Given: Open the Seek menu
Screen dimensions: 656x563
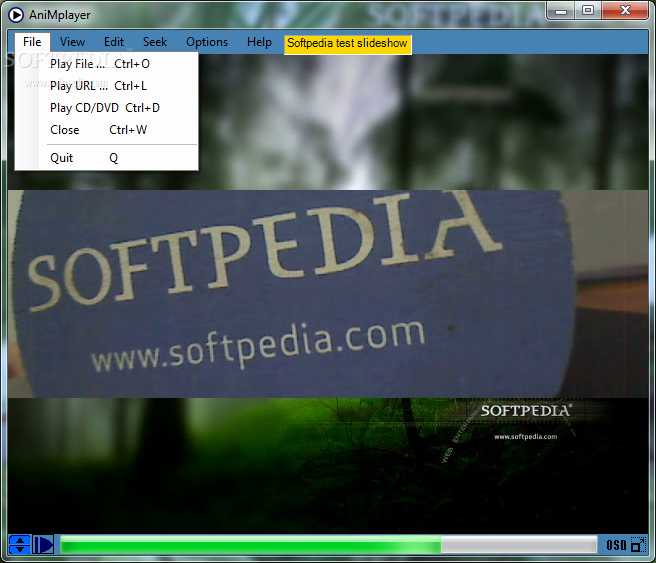Looking at the screenshot, I should pyautogui.click(x=155, y=42).
